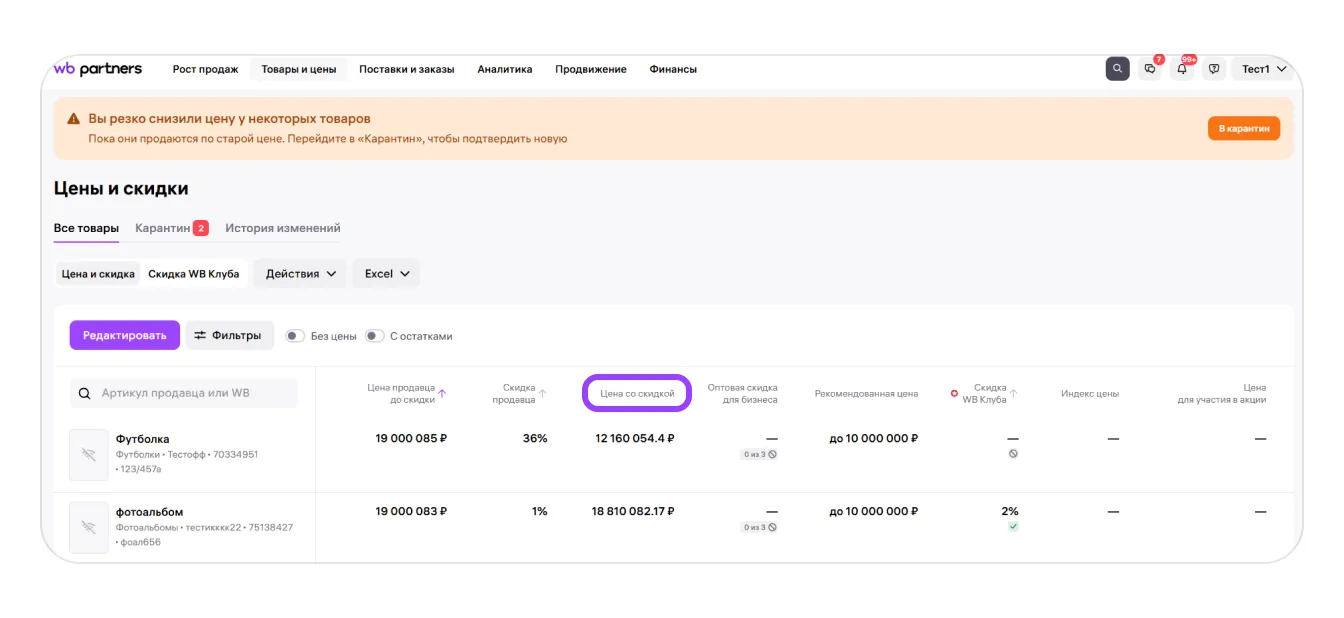Click the Рекомендованная цена column header
The height and width of the screenshot is (618, 1344).
pos(866,393)
